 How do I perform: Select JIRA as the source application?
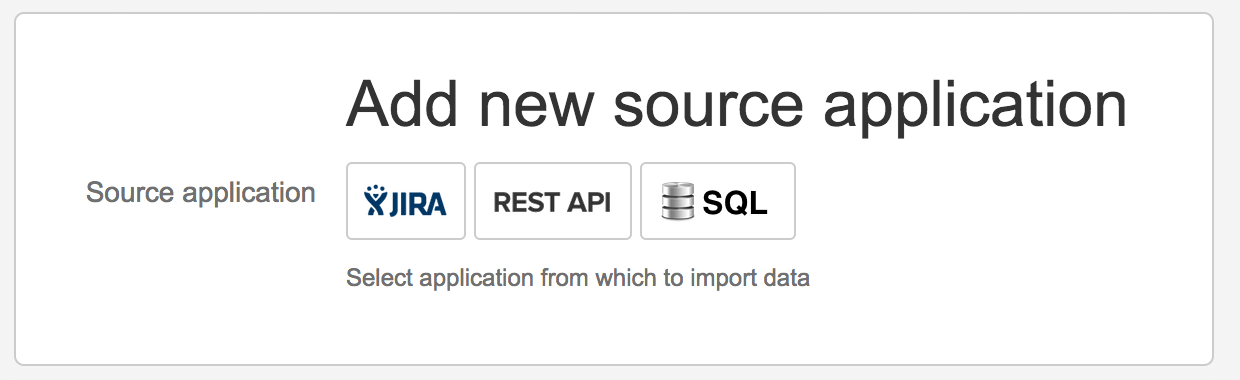(x=406, y=201)
